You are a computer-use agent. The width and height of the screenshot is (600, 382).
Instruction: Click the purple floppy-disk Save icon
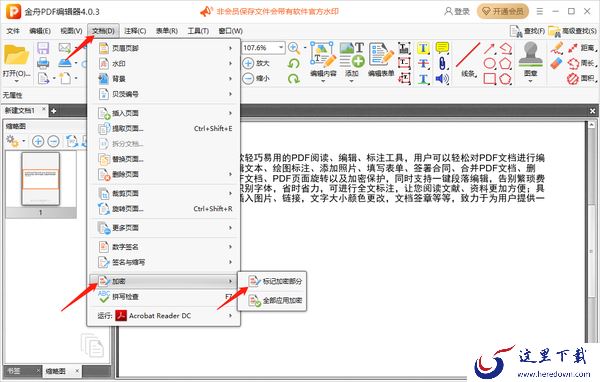point(43,48)
